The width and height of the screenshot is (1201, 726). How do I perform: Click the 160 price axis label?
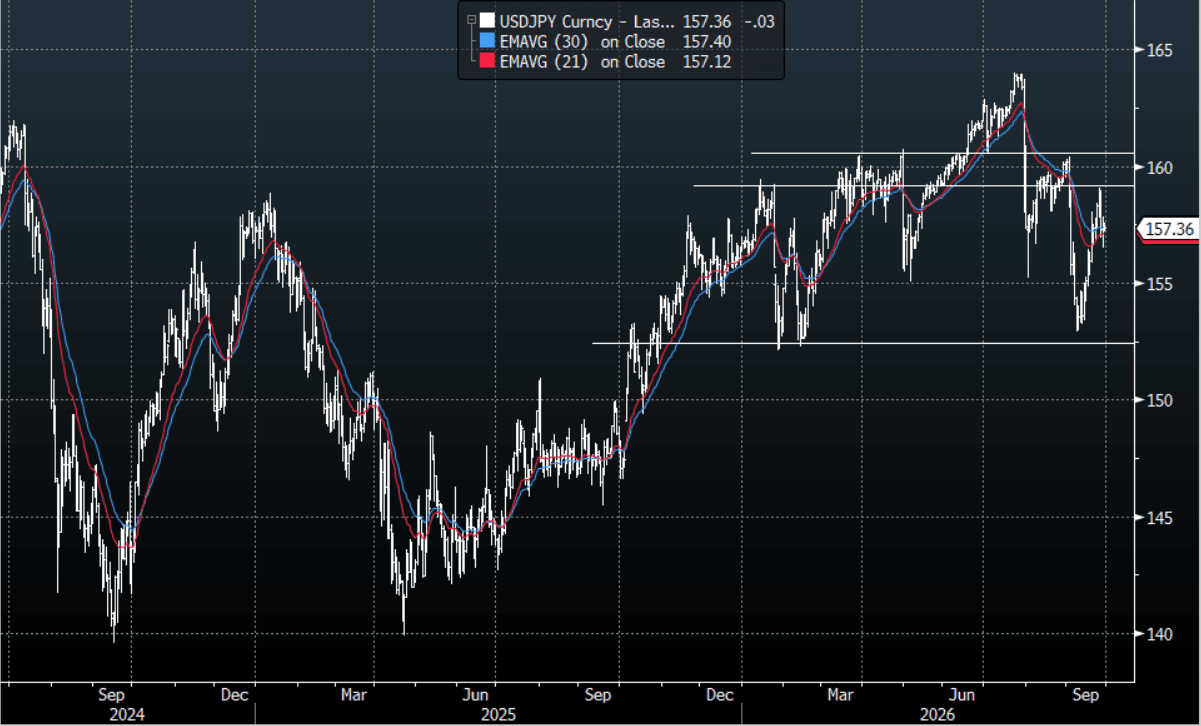pos(1158,167)
